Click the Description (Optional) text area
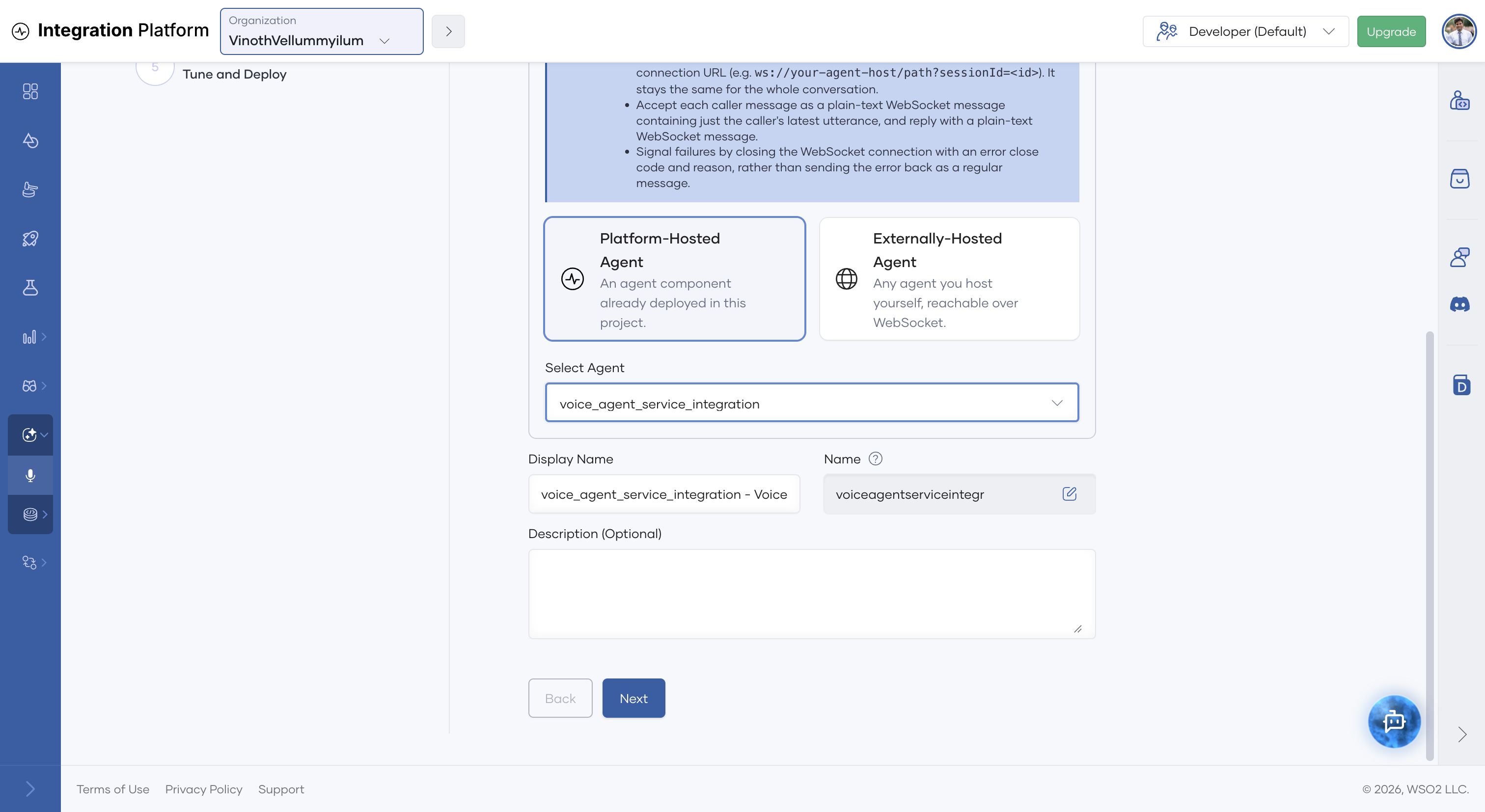This screenshot has width=1485, height=812. (812, 594)
